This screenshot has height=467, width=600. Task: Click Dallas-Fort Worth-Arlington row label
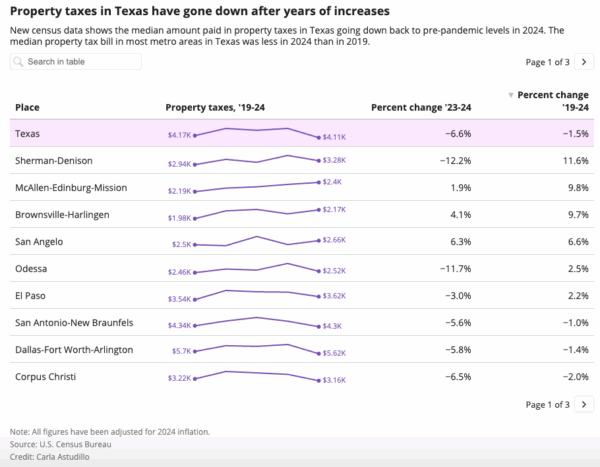click(73, 349)
